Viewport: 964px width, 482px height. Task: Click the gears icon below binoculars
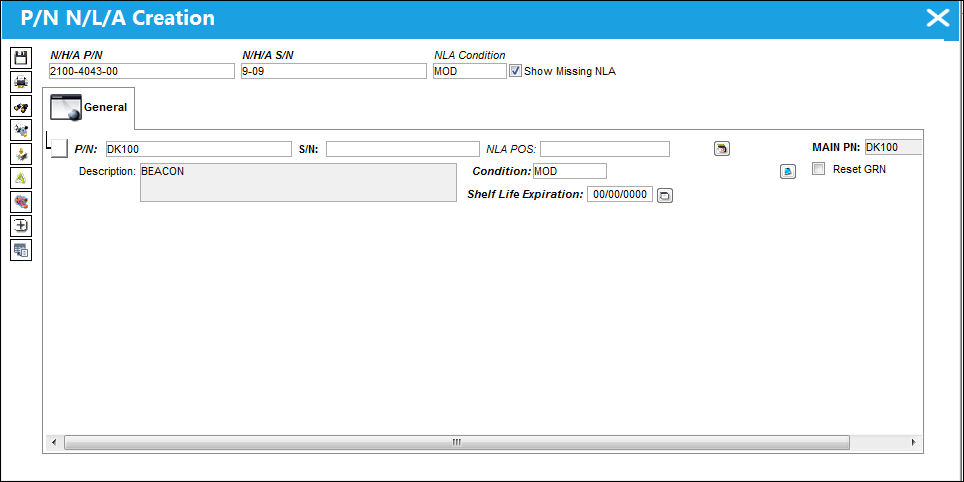(x=21, y=130)
